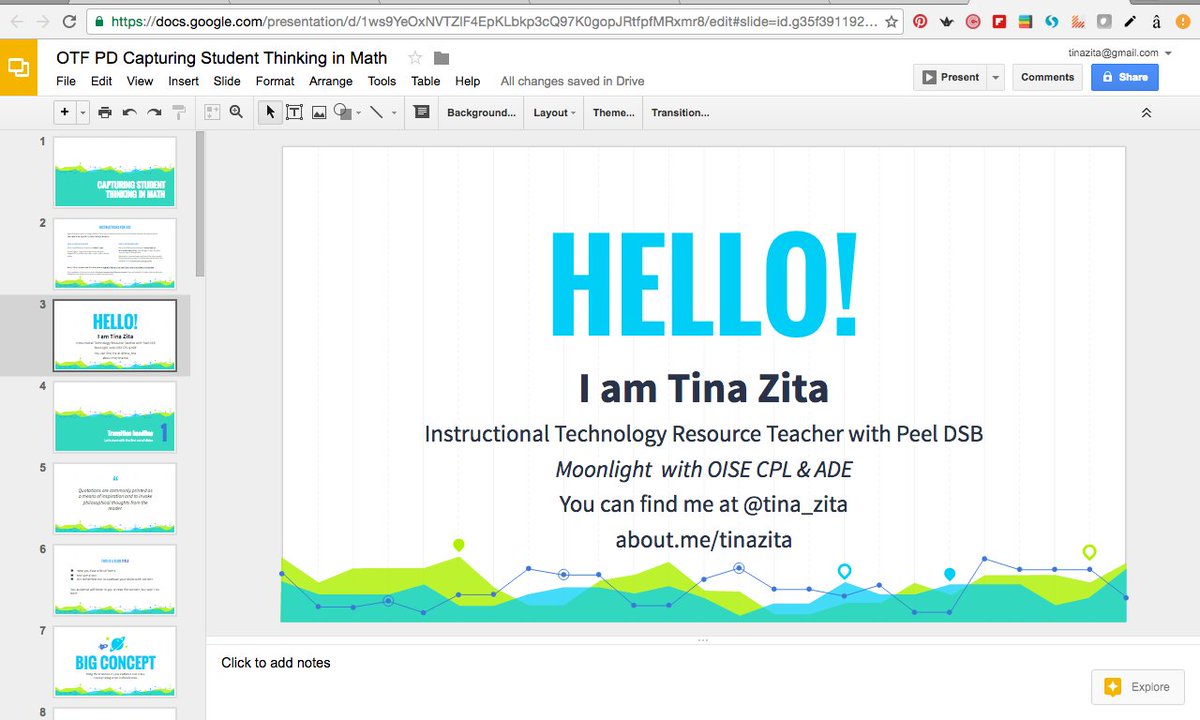The image size is (1200, 720).
Task: Open the Slide menu
Action: click(x=227, y=81)
